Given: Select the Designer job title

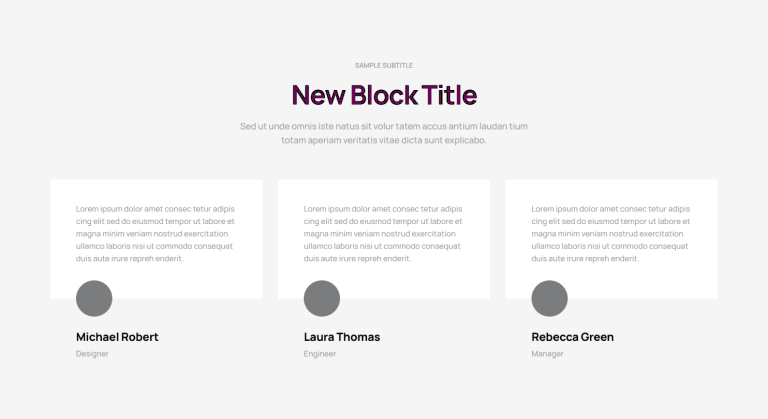Looking at the screenshot, I should [92, 354].
